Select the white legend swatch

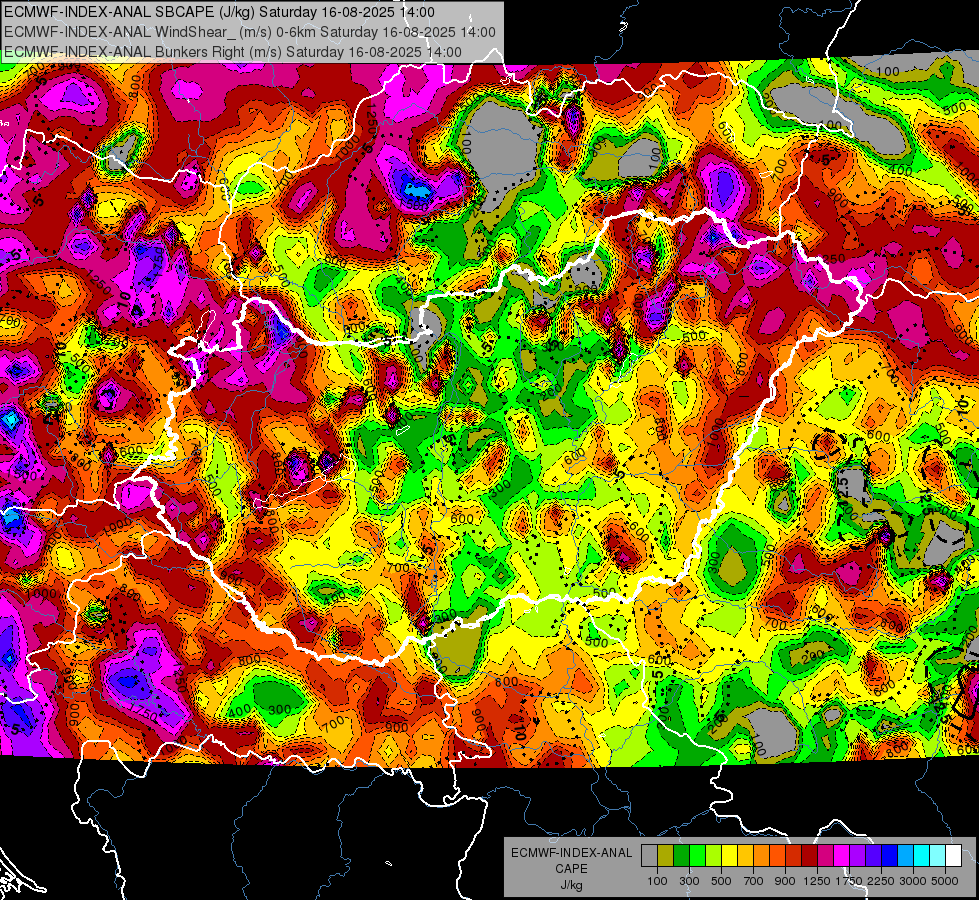pyautogui.click(x=953, y=856)
